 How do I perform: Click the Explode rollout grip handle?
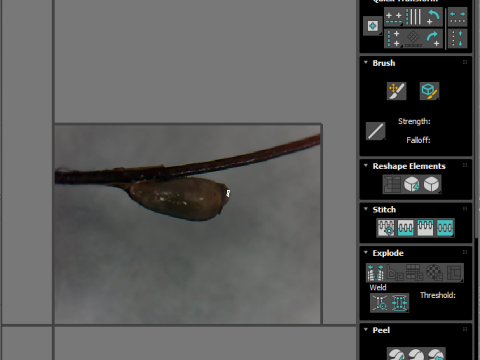[x=465, y=252]
